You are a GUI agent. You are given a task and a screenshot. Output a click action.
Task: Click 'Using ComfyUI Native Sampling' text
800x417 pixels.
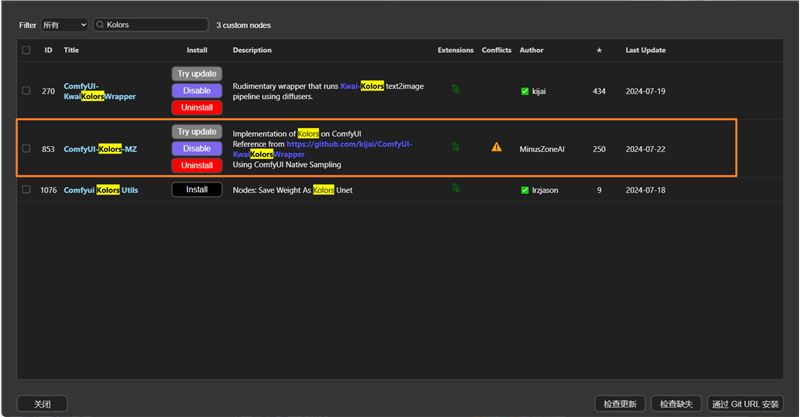pos(287,164)
